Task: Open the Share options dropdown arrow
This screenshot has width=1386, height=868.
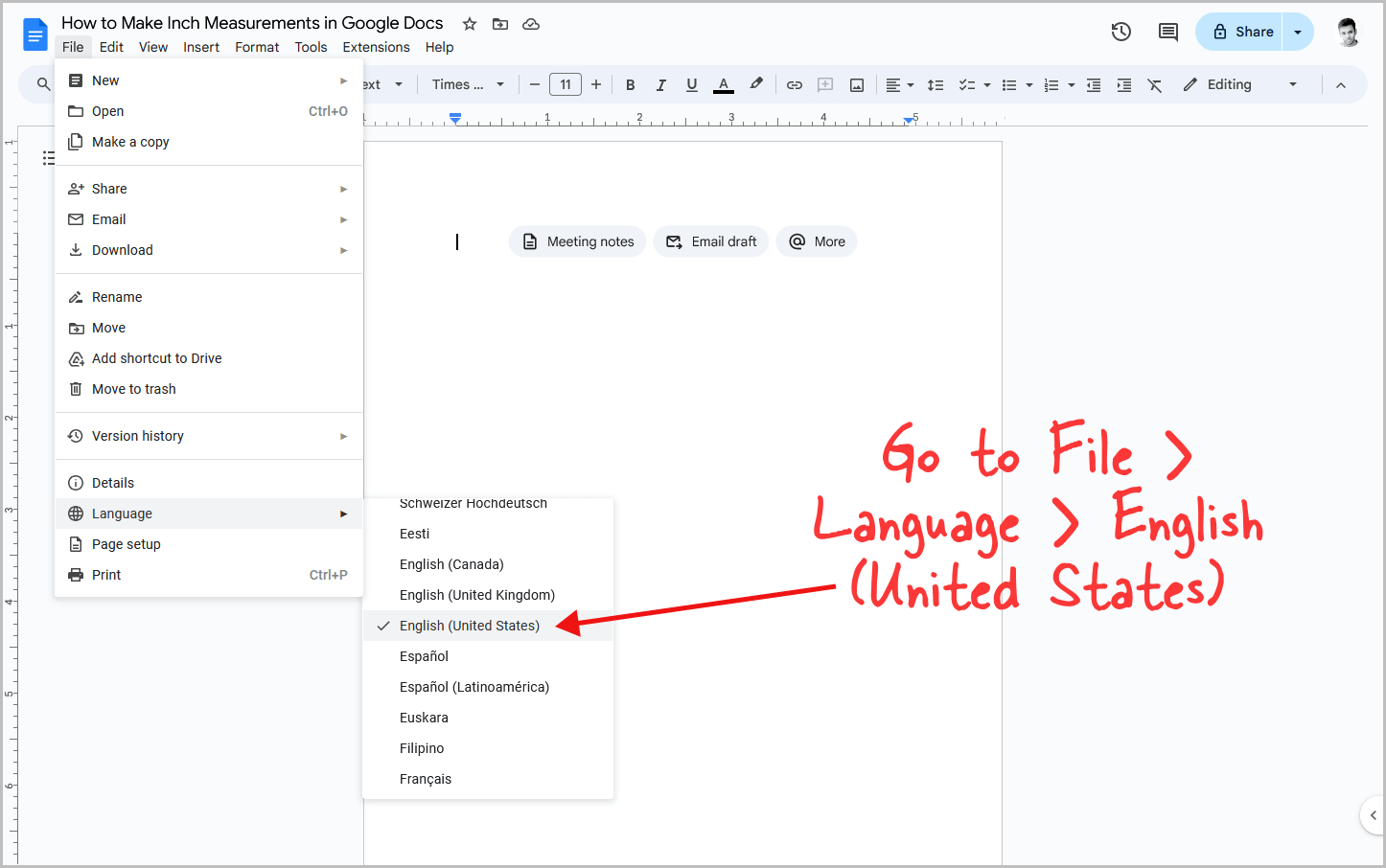Action: [x=1298, y=32]
